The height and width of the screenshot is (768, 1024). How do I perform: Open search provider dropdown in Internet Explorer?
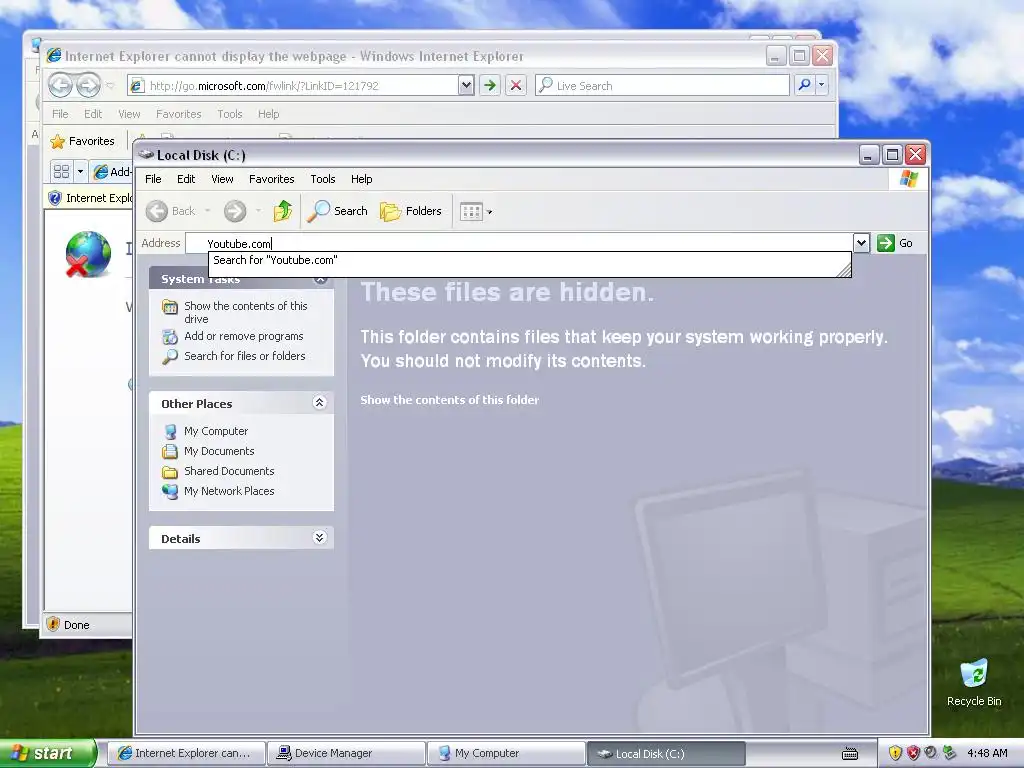click(822, 85)
